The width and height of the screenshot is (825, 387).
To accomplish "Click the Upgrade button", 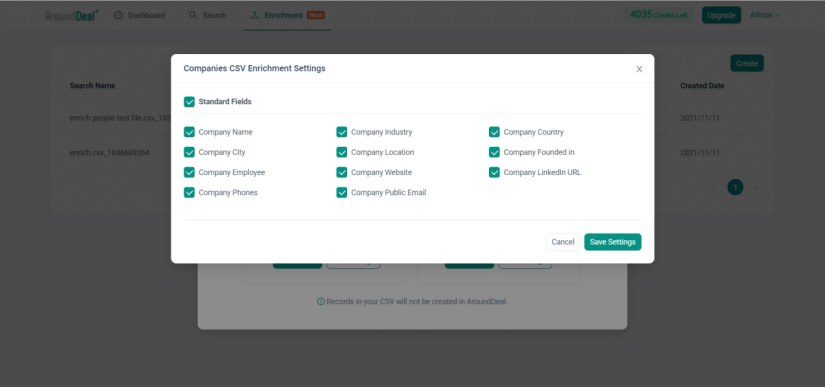I will click(x=721, y=15).
